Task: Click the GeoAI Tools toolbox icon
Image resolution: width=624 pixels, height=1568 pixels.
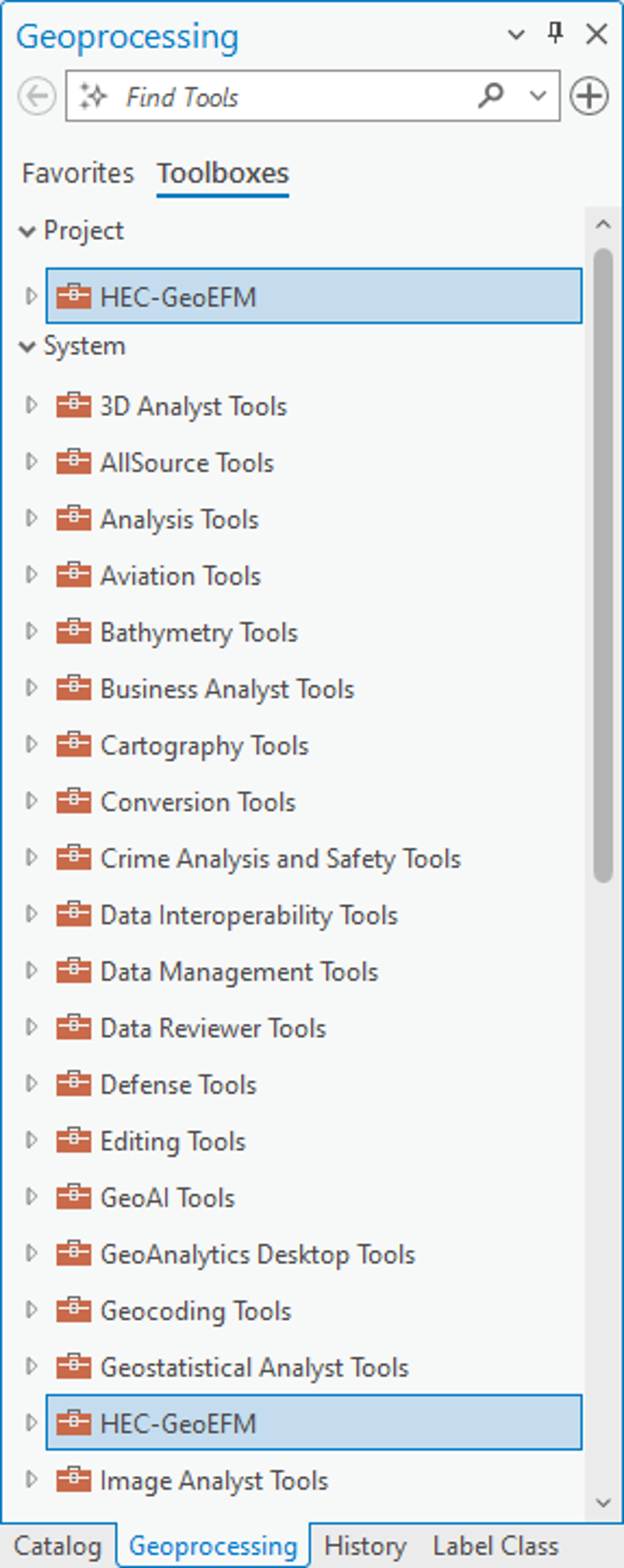Action: pyautogui.click(x=73, y=1197)
